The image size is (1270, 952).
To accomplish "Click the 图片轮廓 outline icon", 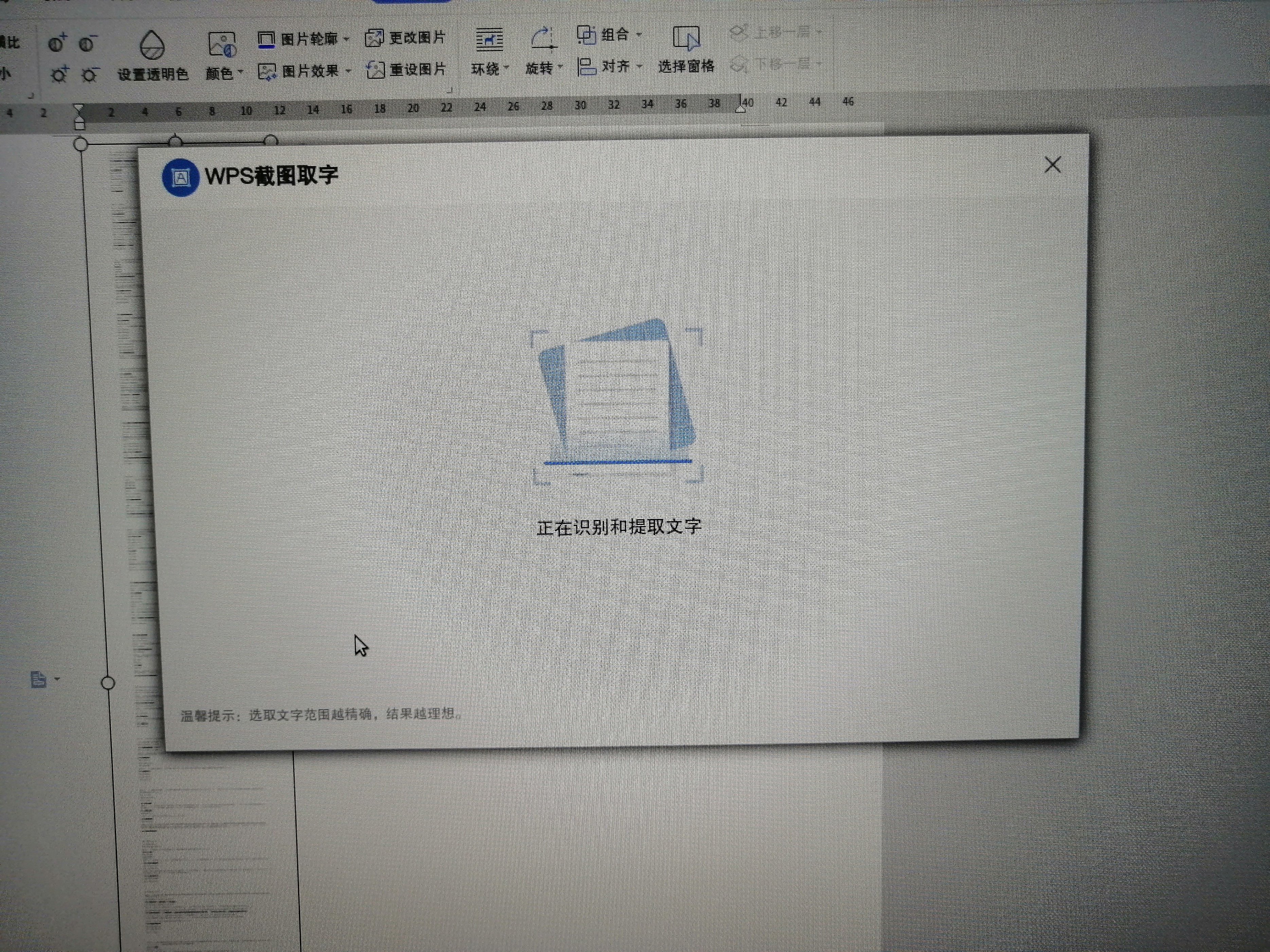I will pos(266,40).
